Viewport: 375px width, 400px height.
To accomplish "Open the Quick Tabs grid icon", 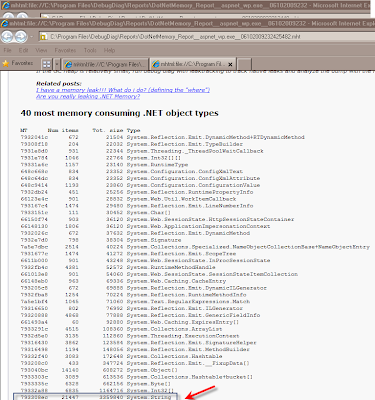I will pyautogui.click(x=47, y=64).
